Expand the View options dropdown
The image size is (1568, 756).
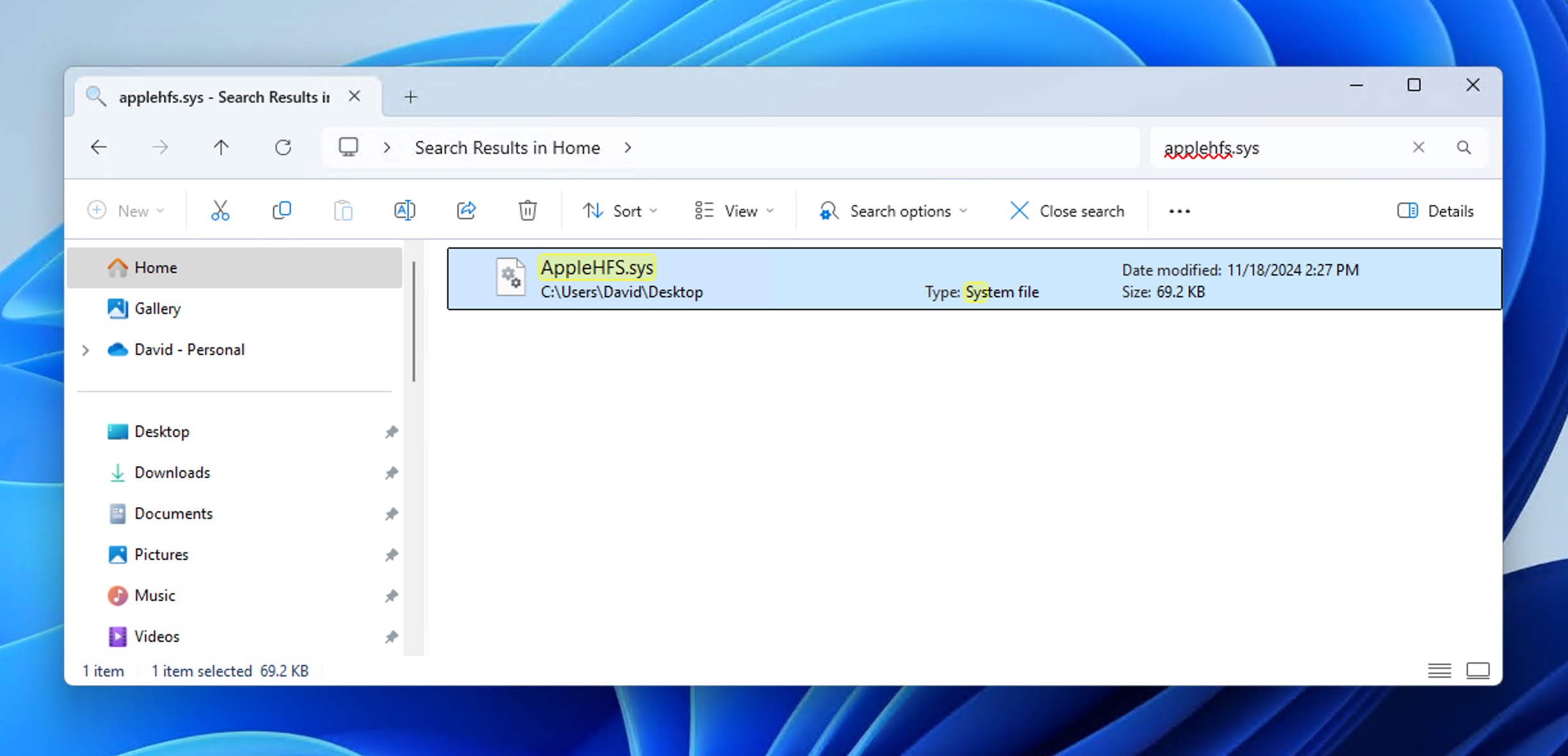[x=735, y=211]
